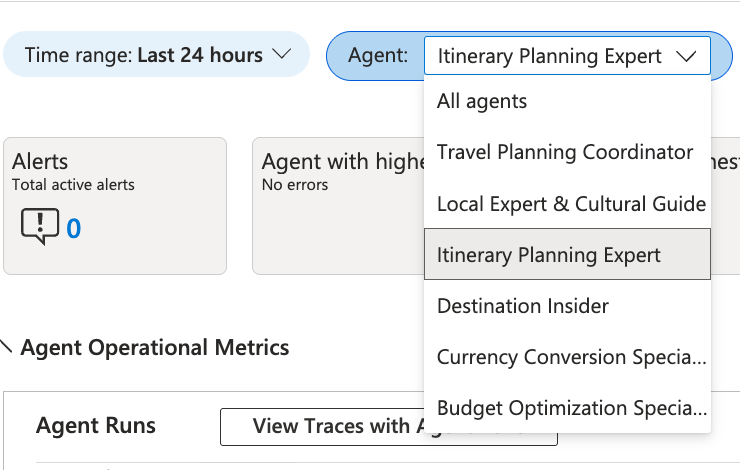
Task: Click the Agent combo box selected text
Action: pos(549,57)
